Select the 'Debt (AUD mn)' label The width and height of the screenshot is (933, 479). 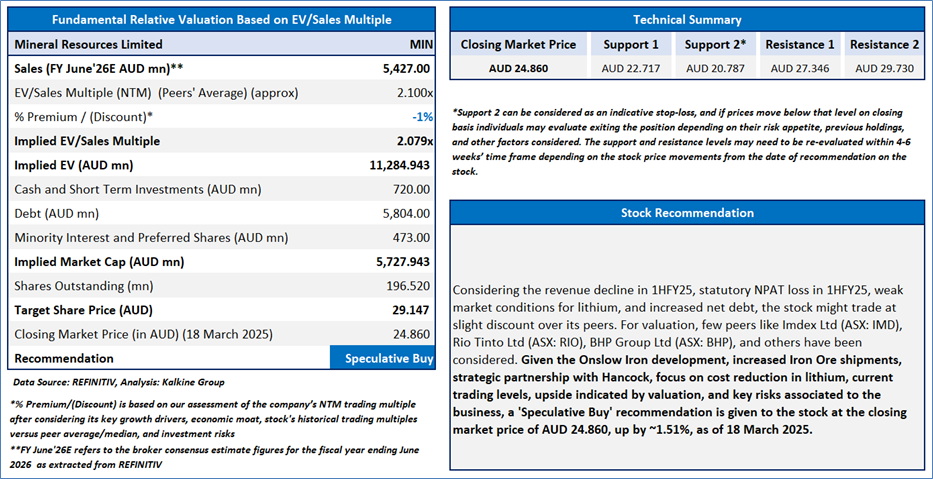[x=56, y=214]
